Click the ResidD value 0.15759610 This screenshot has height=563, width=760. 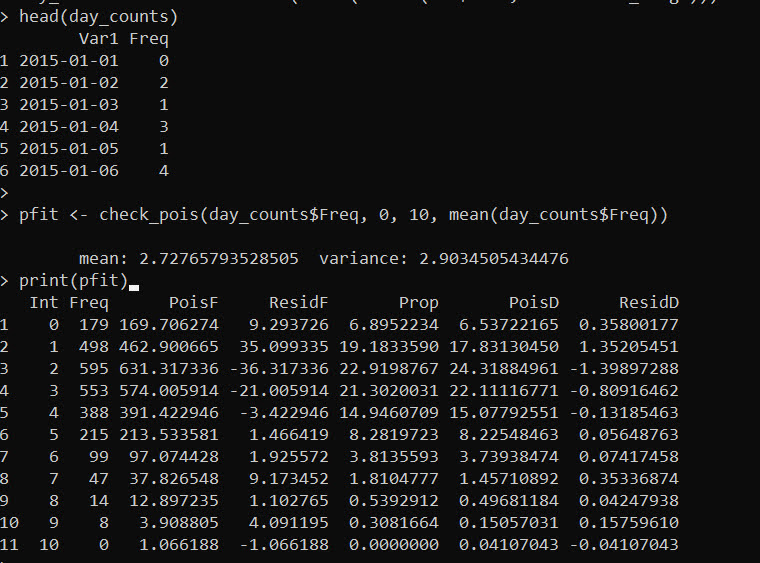(629, 523)
